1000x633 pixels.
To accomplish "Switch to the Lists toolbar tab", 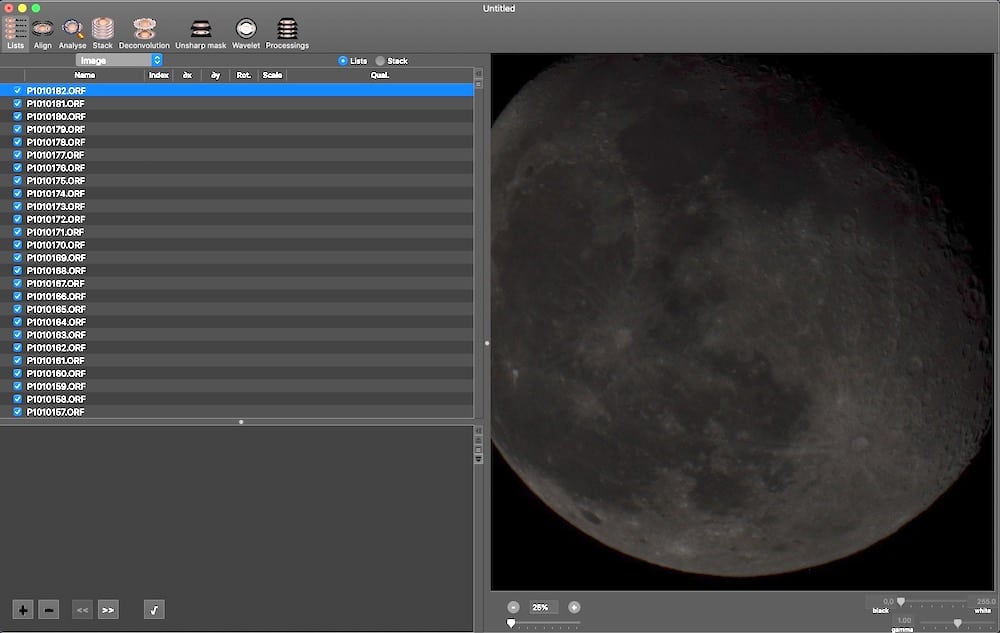I will click(15, 34).
